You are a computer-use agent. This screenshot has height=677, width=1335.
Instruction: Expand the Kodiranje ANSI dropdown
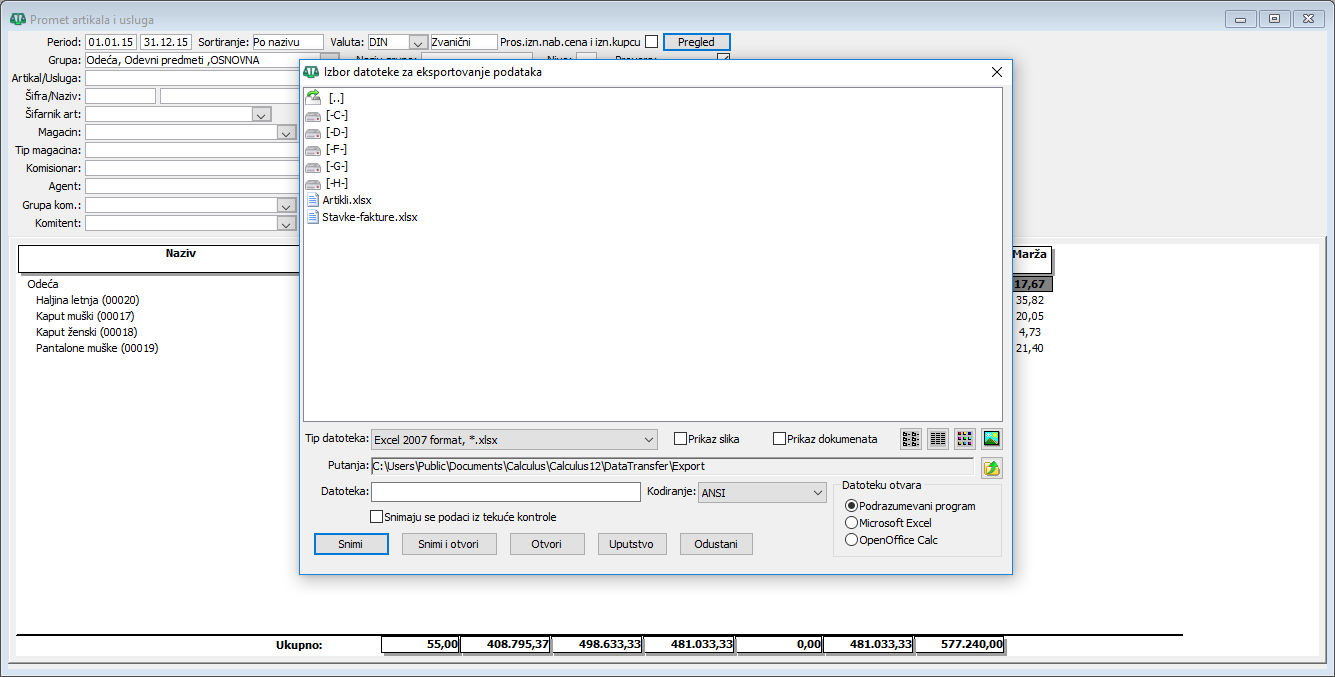tap(815, 492)
